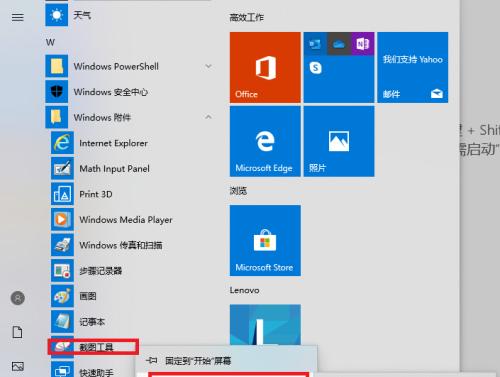
Task: Open Windows 安全中心 shield icon
Action: [x=57, y=92]
